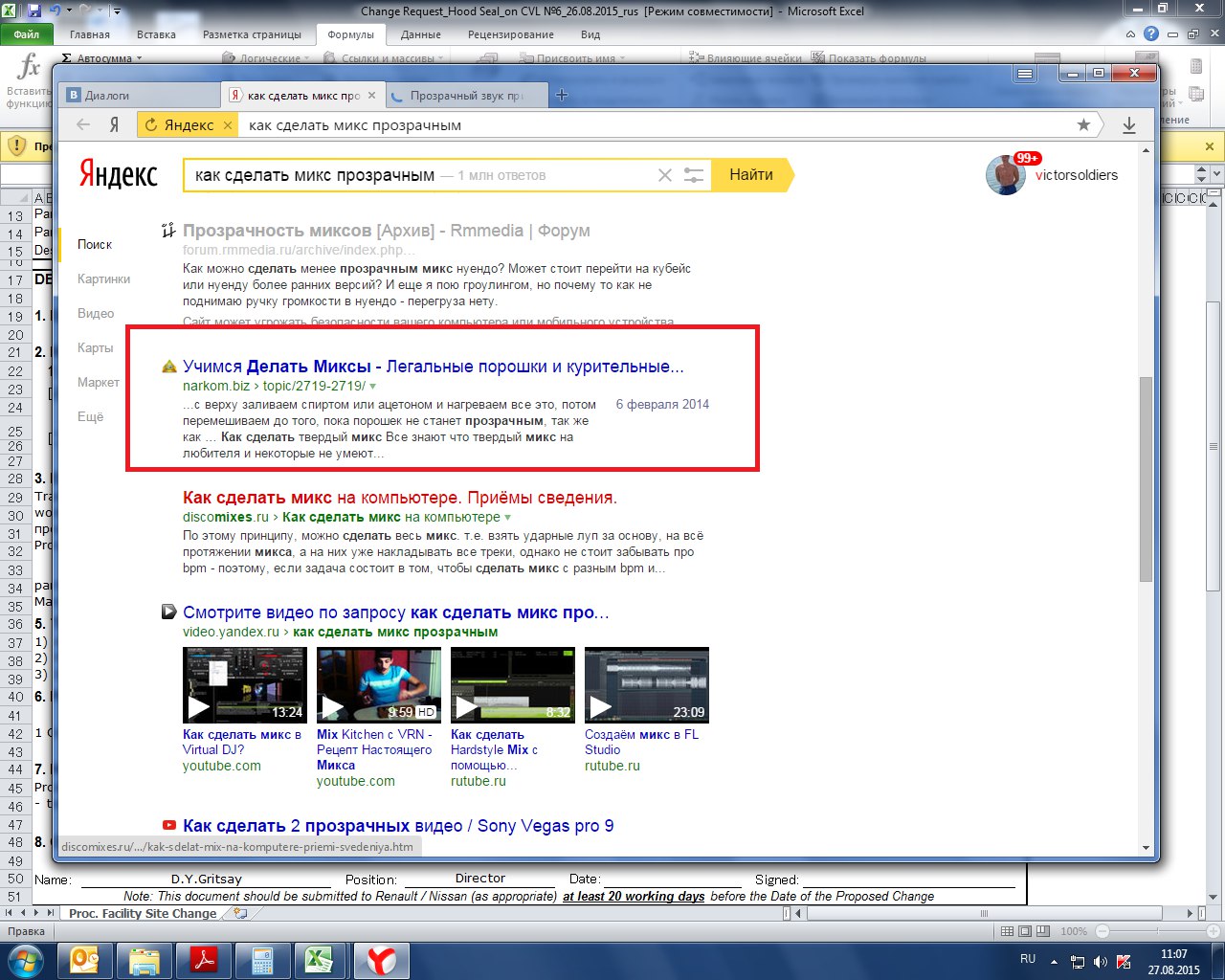Viewport: 1225px width, 980px height.
Task: Open Adobe Reader from taskbar
Action: [203, 960]
